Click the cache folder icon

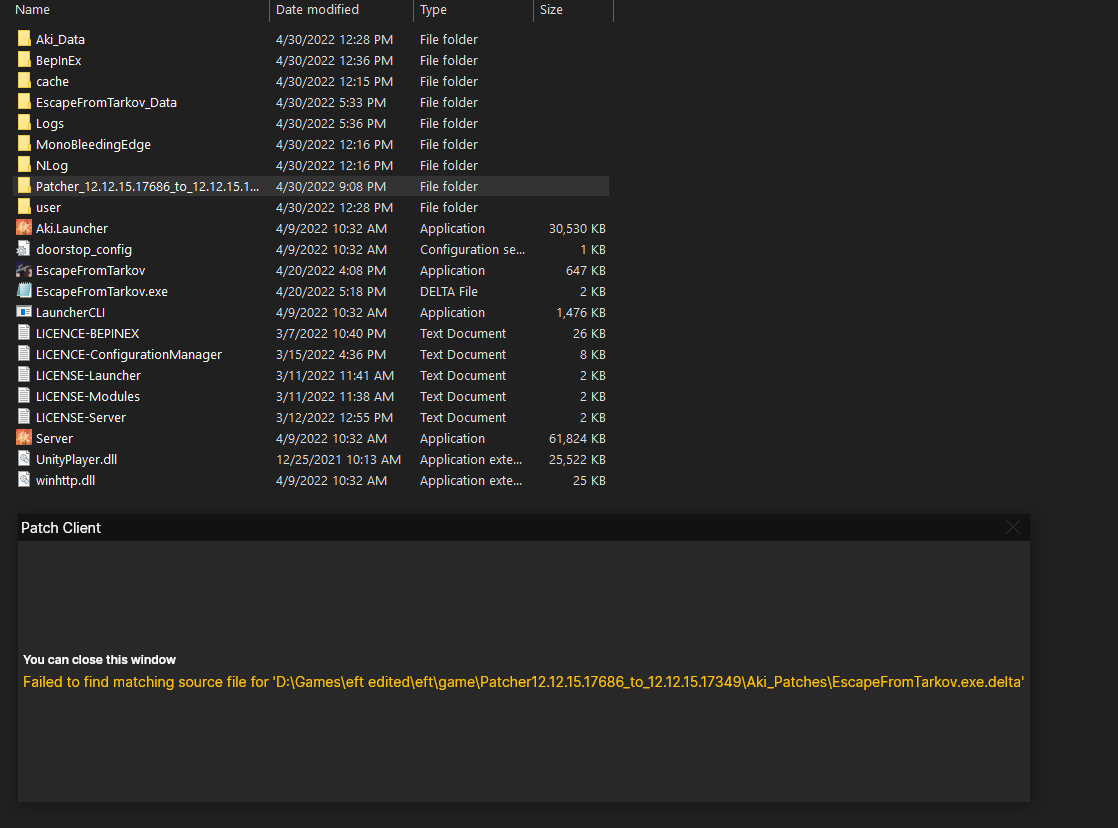click(24, 81)
